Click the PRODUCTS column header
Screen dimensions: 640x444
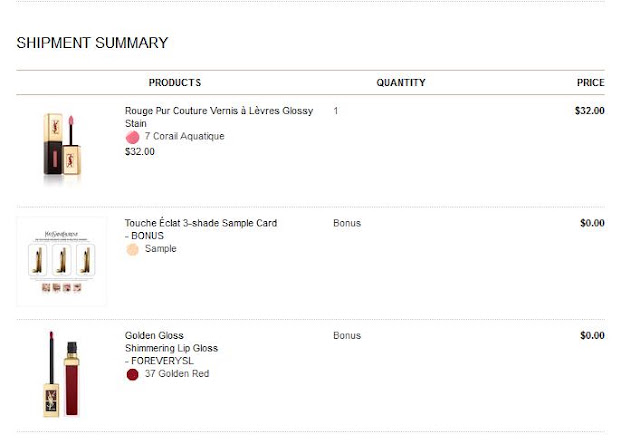(x=175, y=83)
